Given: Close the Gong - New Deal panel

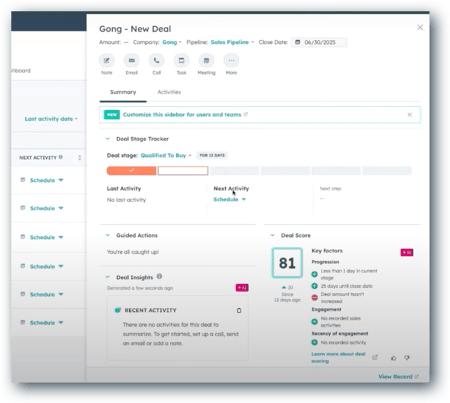Looking at the screenshot, I should tap(420, 28).
